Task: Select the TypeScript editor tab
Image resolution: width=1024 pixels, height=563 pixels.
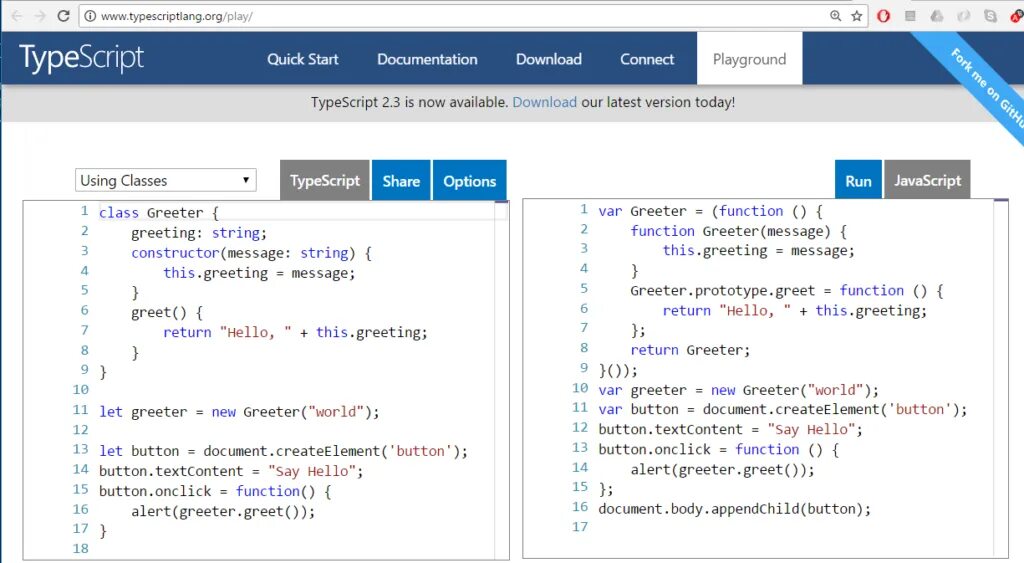Action: (x=325, y=180)
